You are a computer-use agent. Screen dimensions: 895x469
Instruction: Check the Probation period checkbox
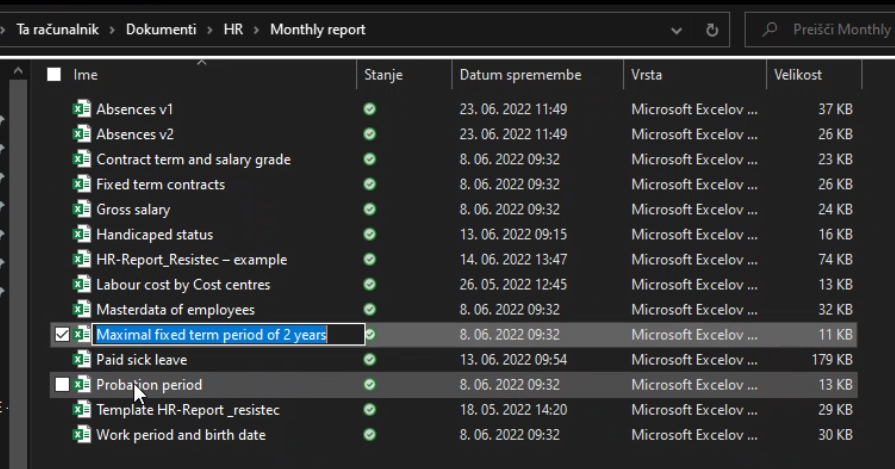[x=62, y=385]
